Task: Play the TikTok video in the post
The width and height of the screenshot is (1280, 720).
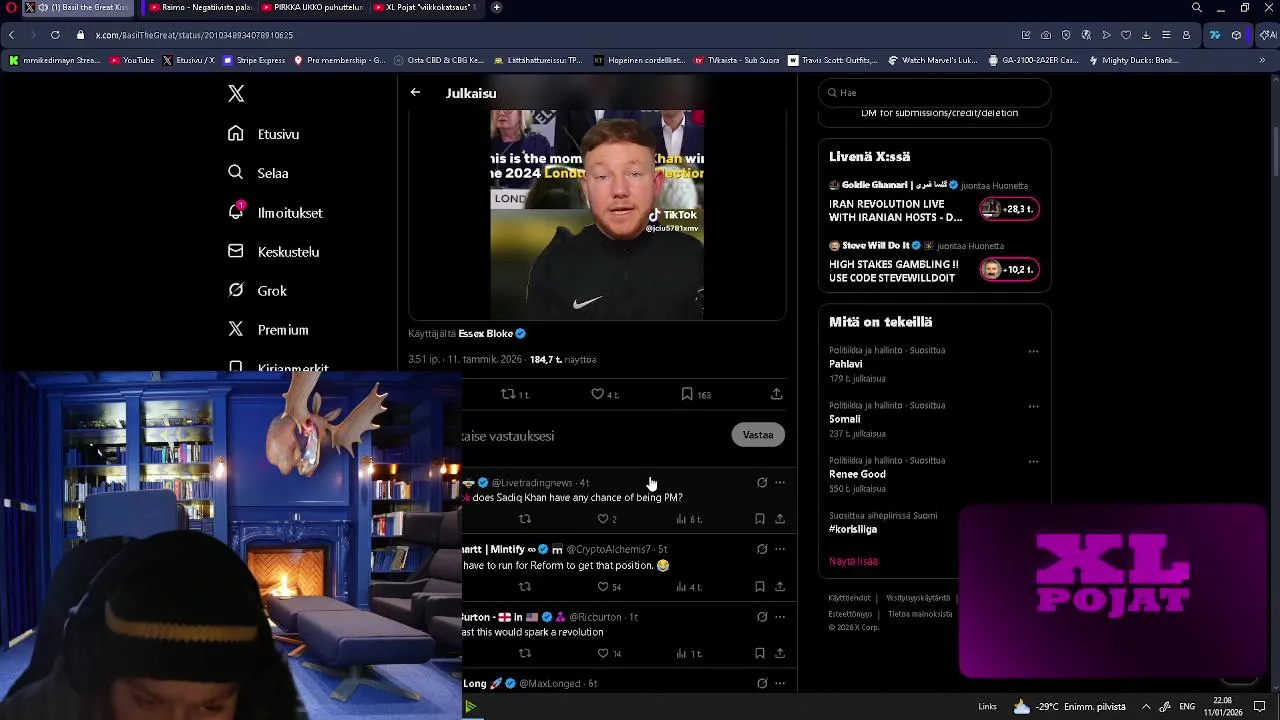Action: pyautogui.click(x=597, y=215)
